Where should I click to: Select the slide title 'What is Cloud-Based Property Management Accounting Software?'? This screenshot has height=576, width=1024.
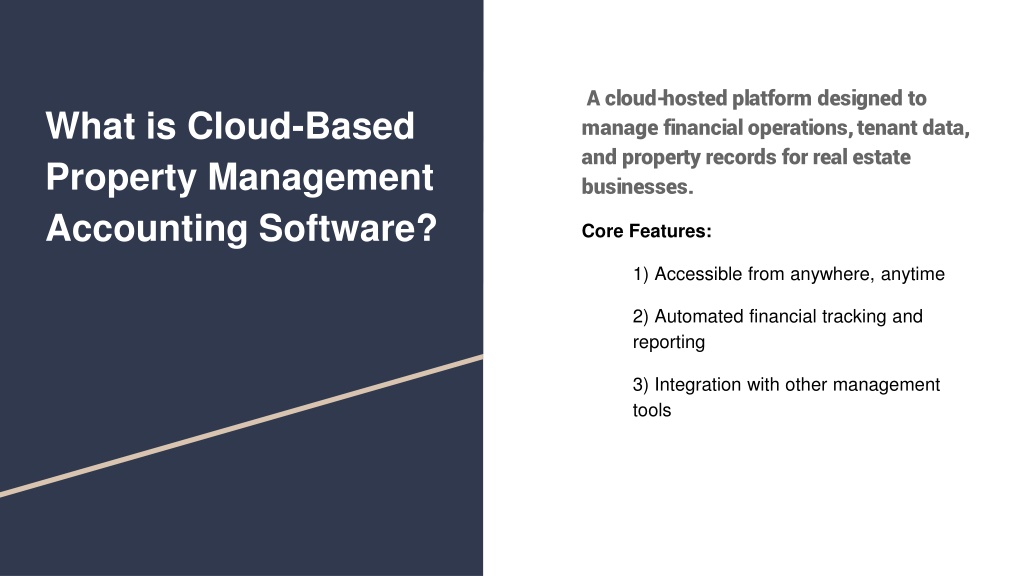241,177
